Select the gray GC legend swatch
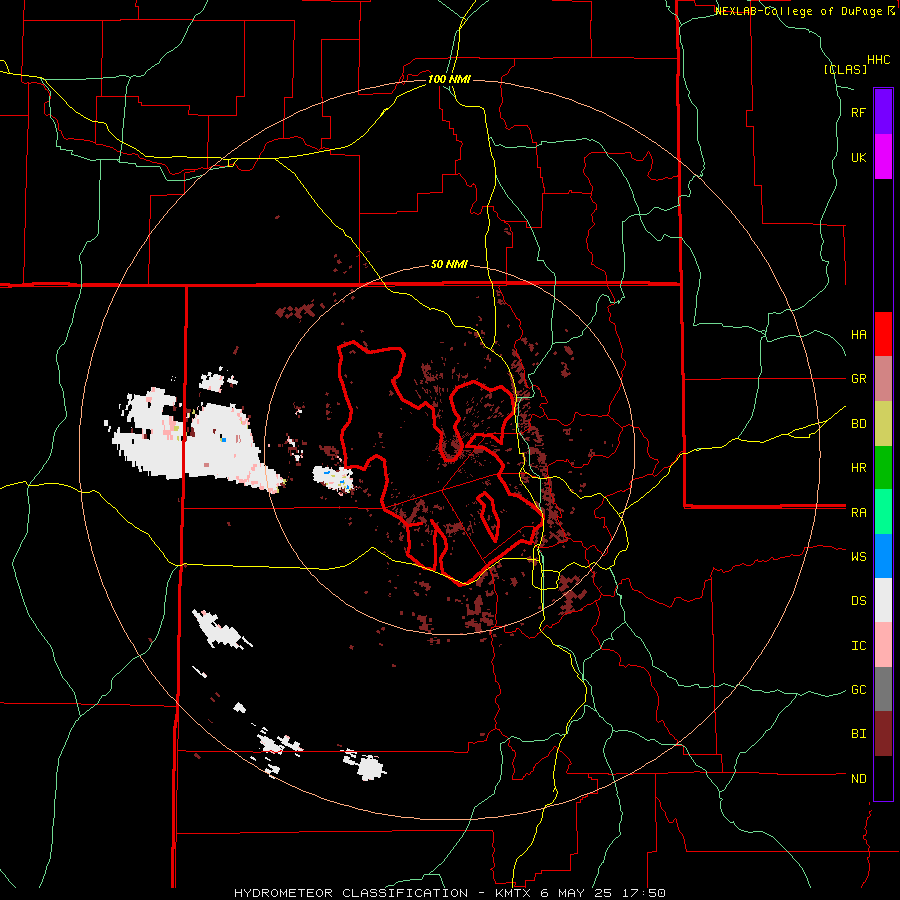 pyautogui.click(x=883, y=689)
